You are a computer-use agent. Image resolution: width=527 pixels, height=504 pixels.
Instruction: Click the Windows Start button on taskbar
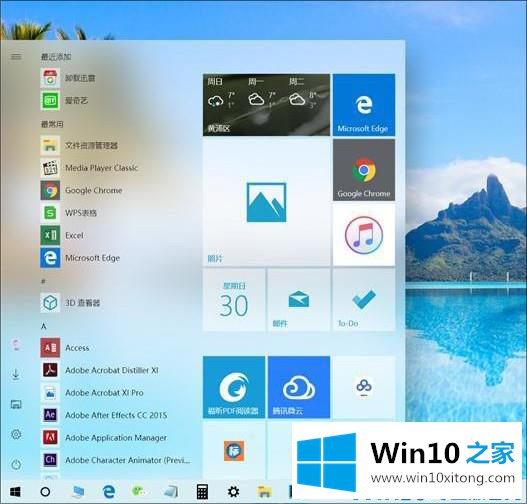coord(15,492)
